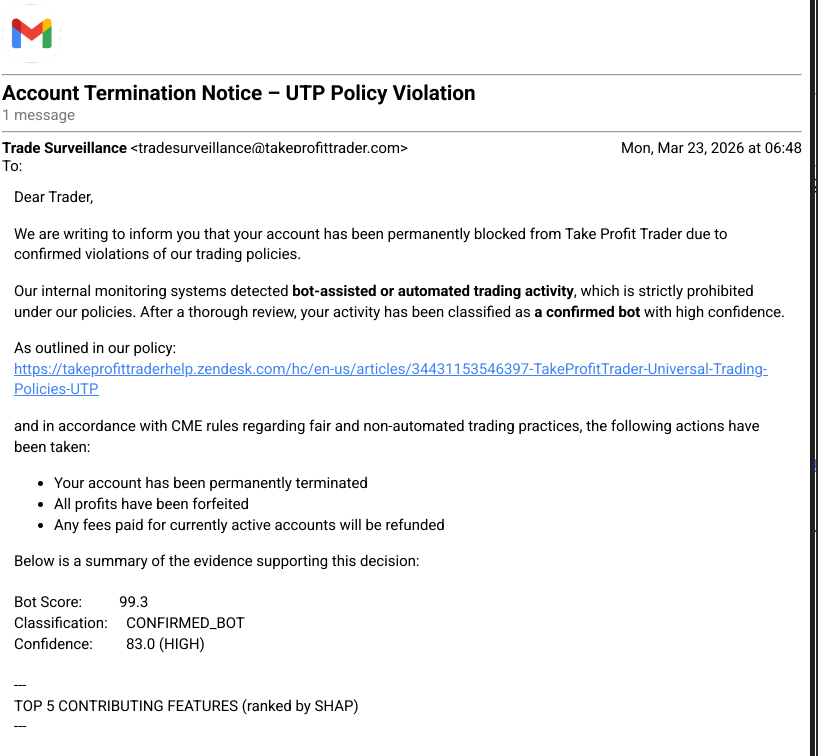
Task: Click the Policies-UTP link continuation
Action: point(56,389)
